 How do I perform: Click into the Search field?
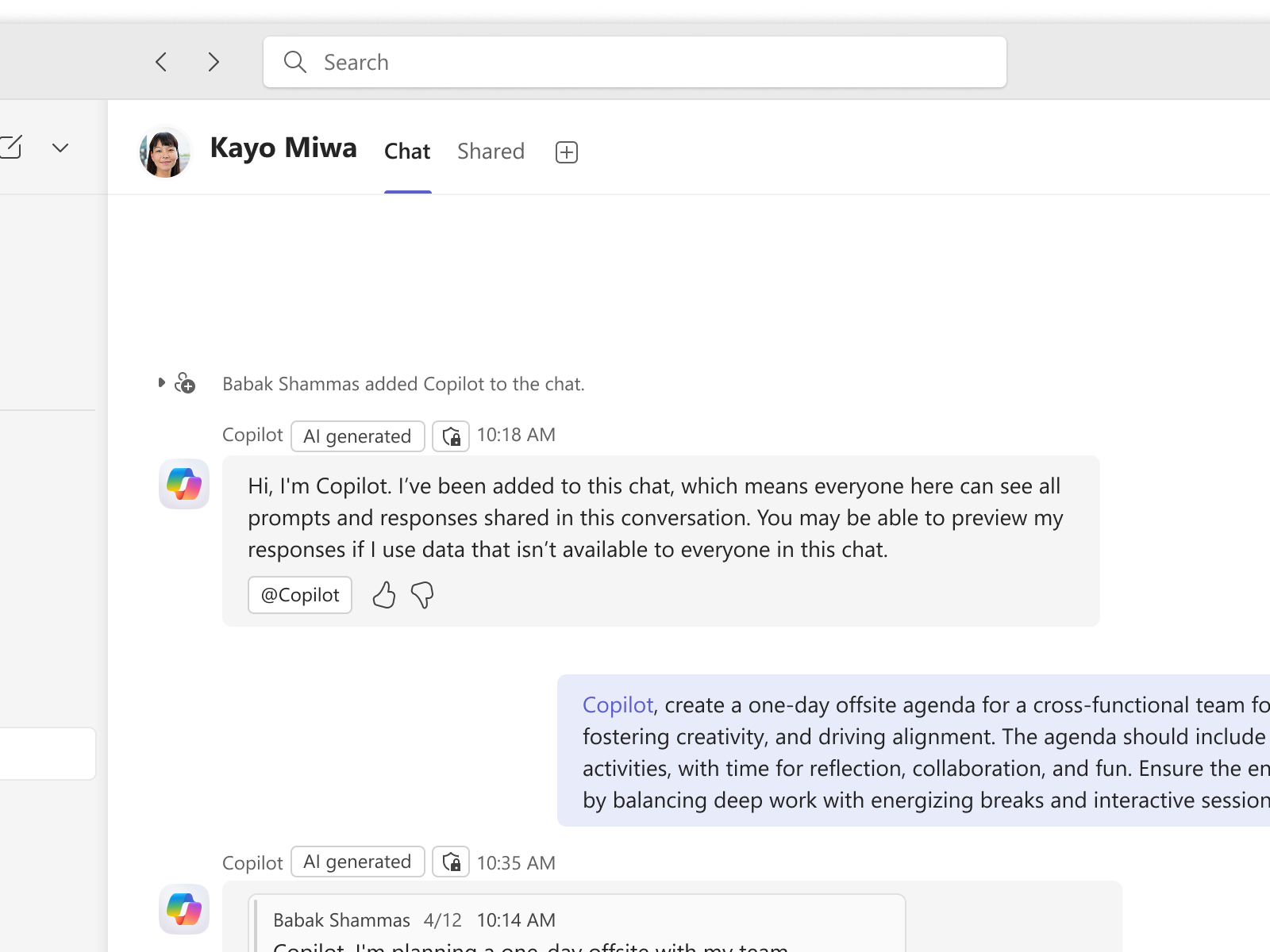(635, 61)
